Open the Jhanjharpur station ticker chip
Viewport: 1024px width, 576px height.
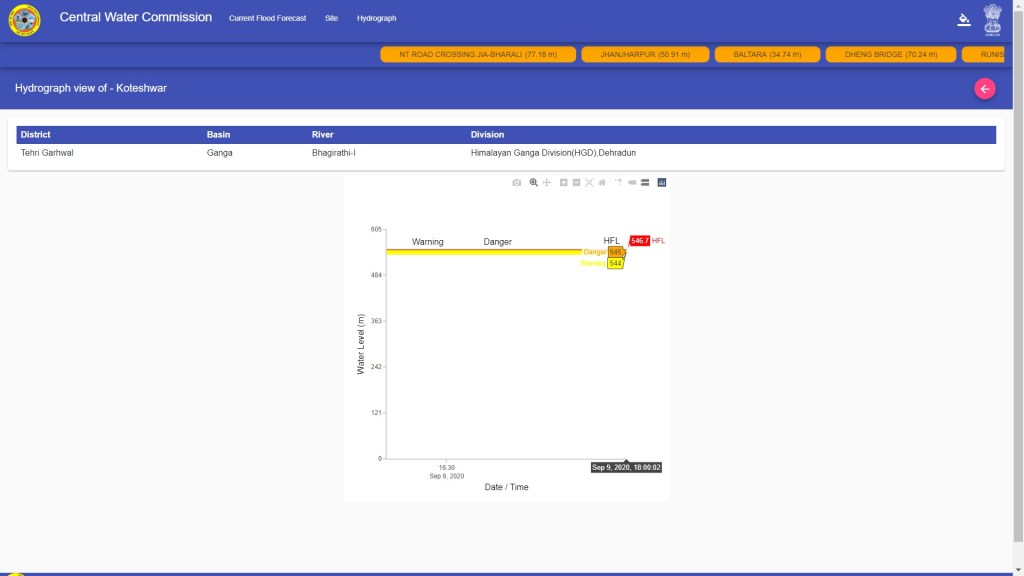(645, 54)
